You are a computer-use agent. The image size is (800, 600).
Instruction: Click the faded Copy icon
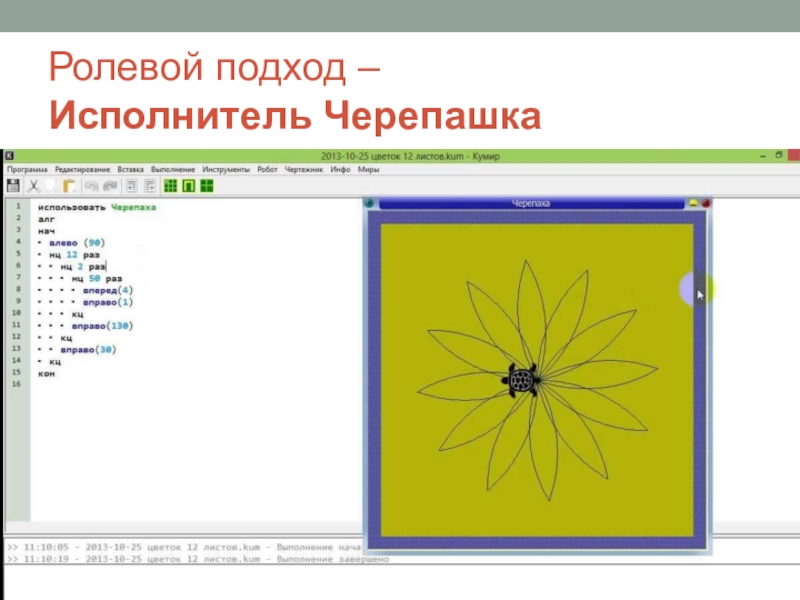(x=51, y=186)
